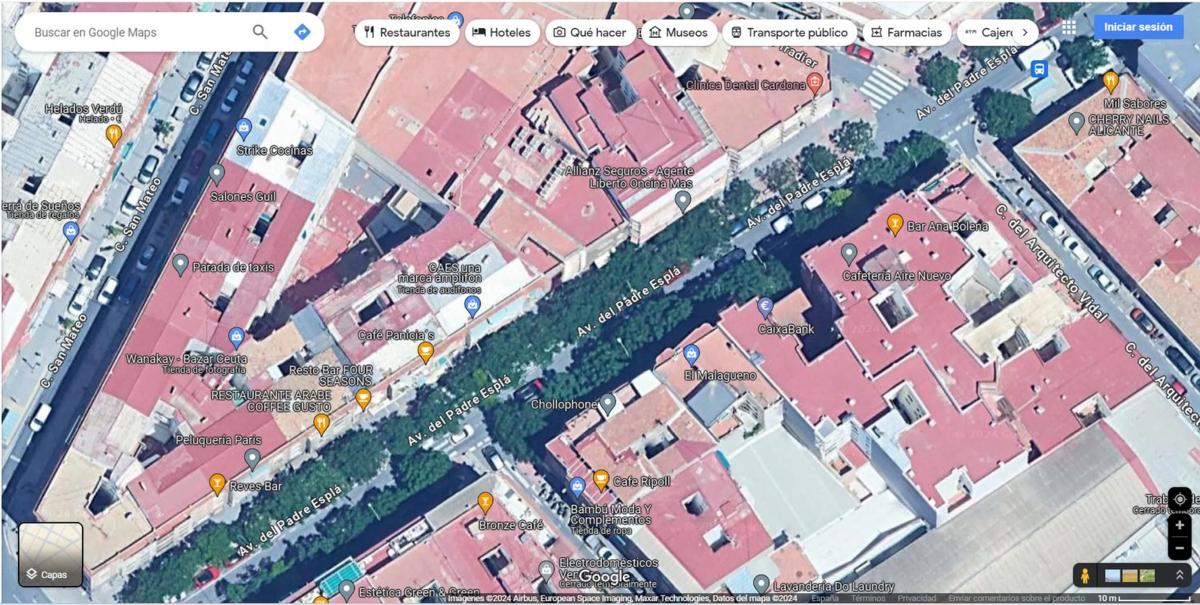Image resolution: width=1200 pixels, height=605 pixels.
Task: Select the Bar Ana Bolena pin
Action: pyautogui.click(x=895, y=224)
